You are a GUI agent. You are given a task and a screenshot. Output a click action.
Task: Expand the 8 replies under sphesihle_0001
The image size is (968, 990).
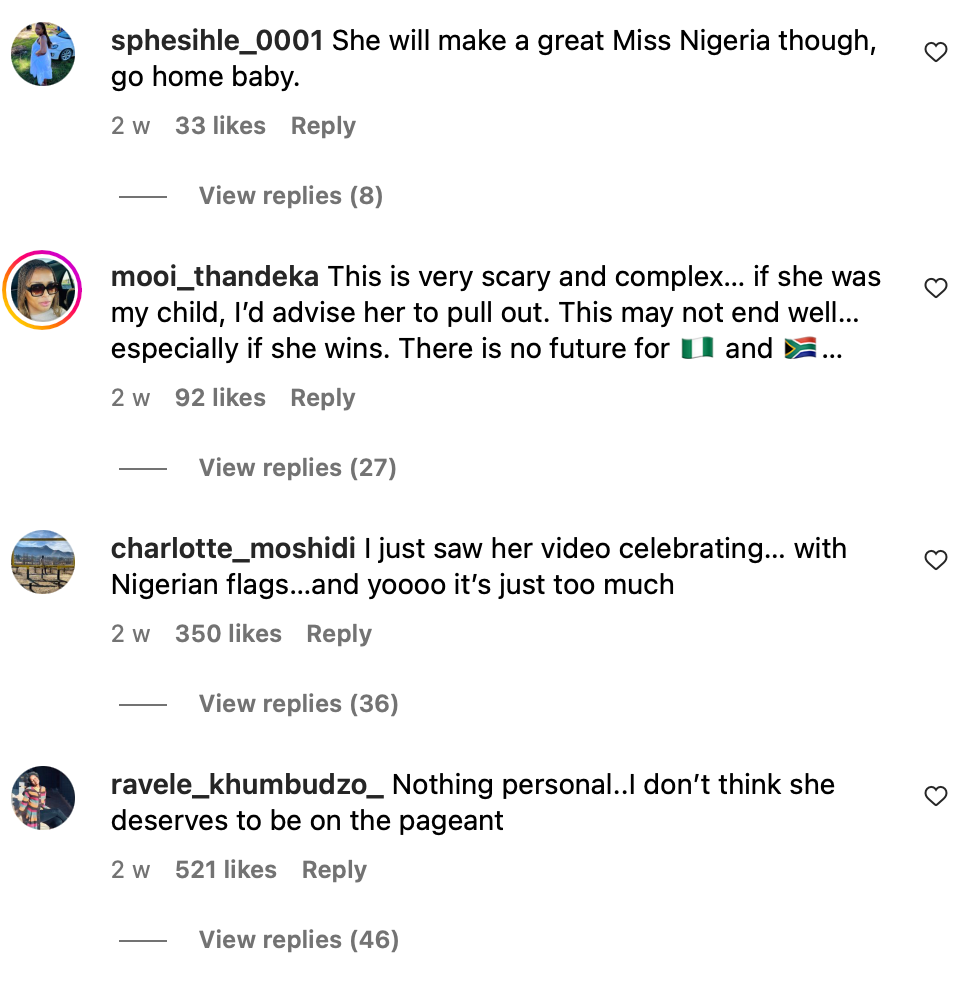coord(290,196)
